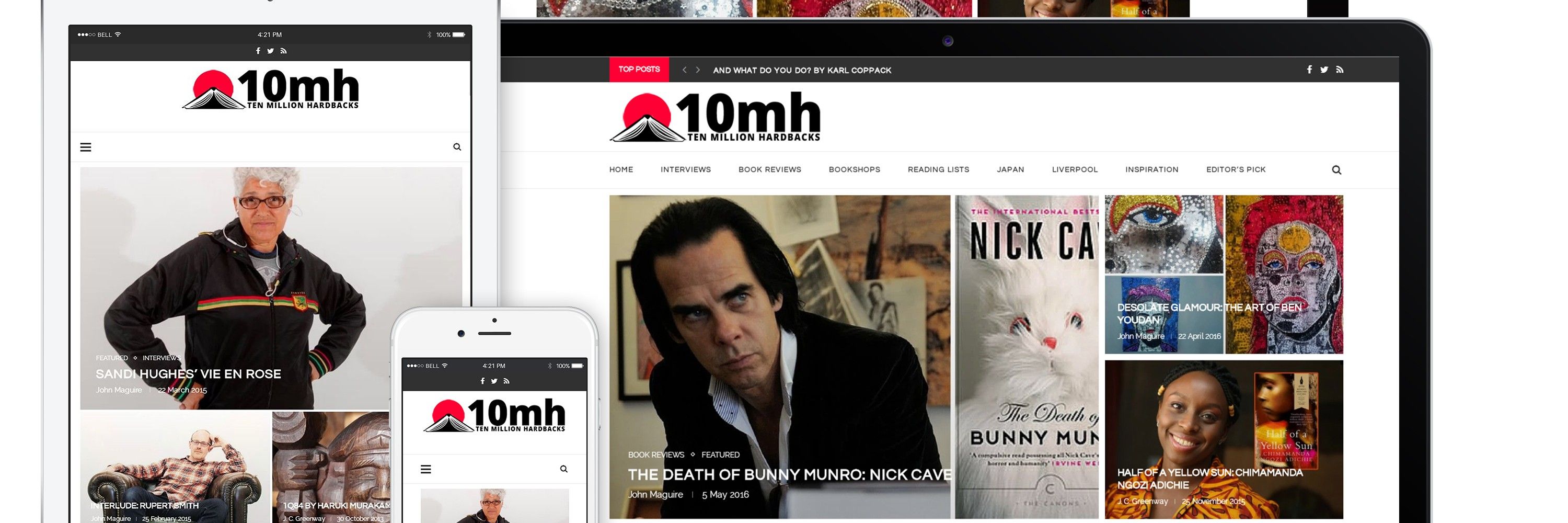Tap the search icon on the tablet site
This screenshot has height=523, width=1568.
tap(457, 147)
